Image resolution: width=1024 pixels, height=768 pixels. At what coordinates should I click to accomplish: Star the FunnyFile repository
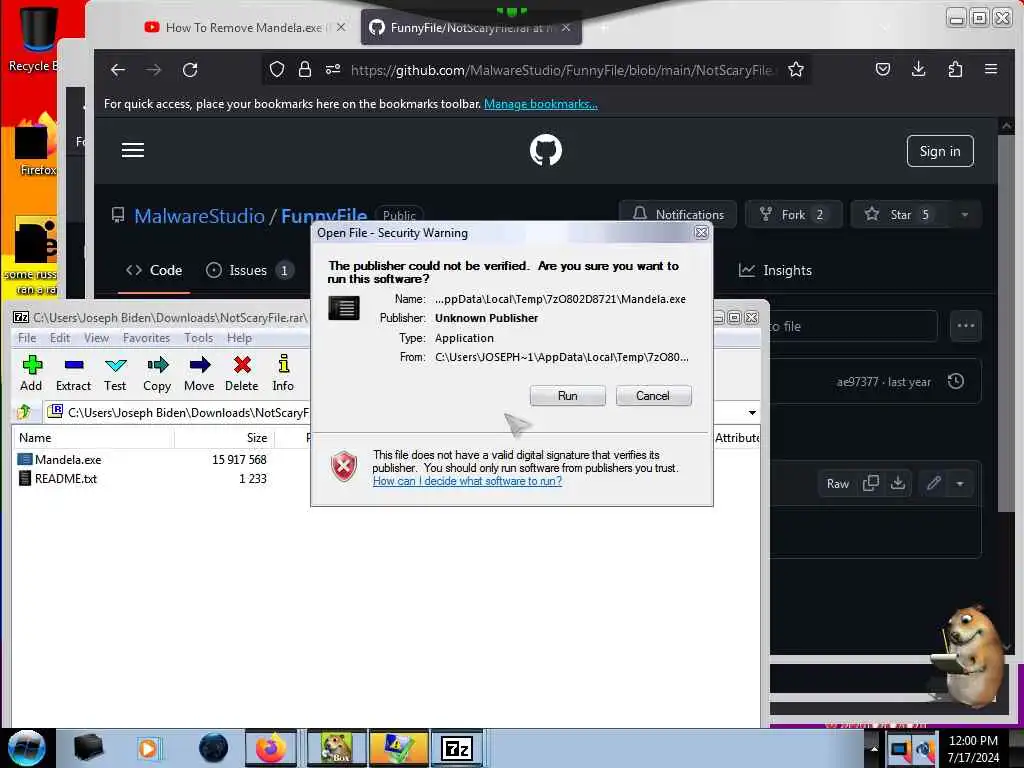click(x=899, y=214)
